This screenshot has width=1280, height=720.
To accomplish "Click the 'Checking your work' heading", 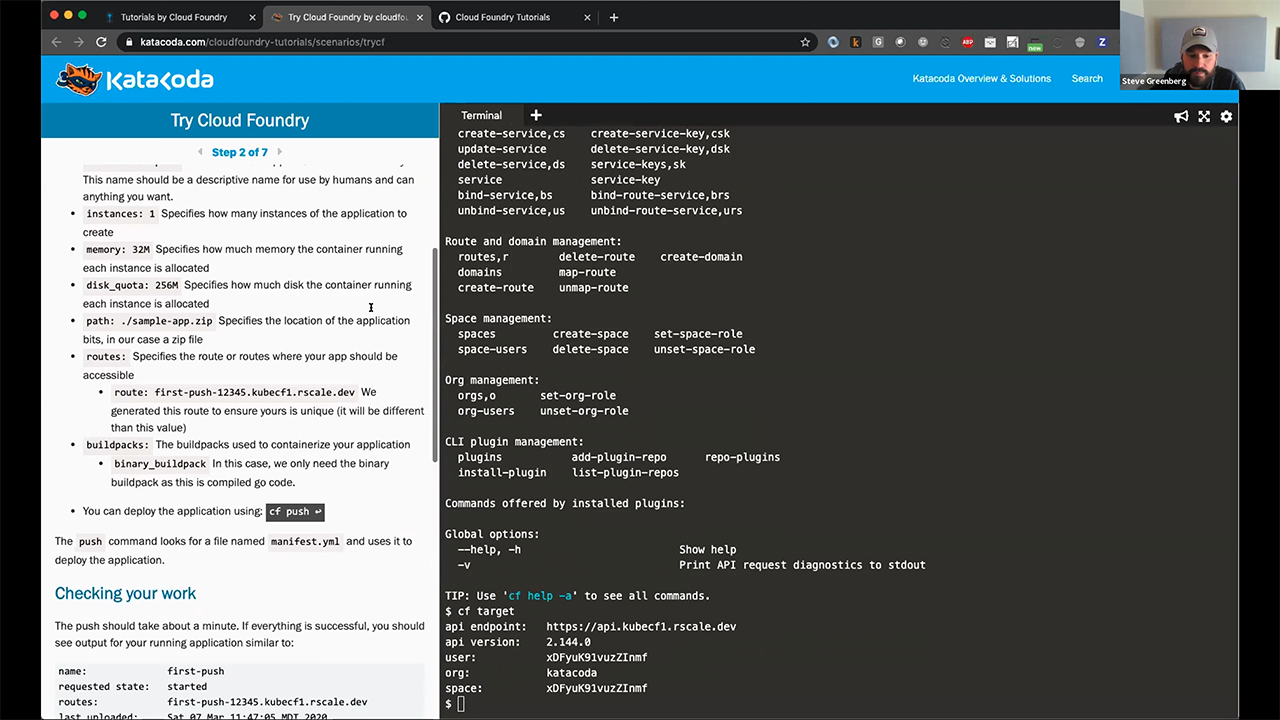I will click(125, 593).
